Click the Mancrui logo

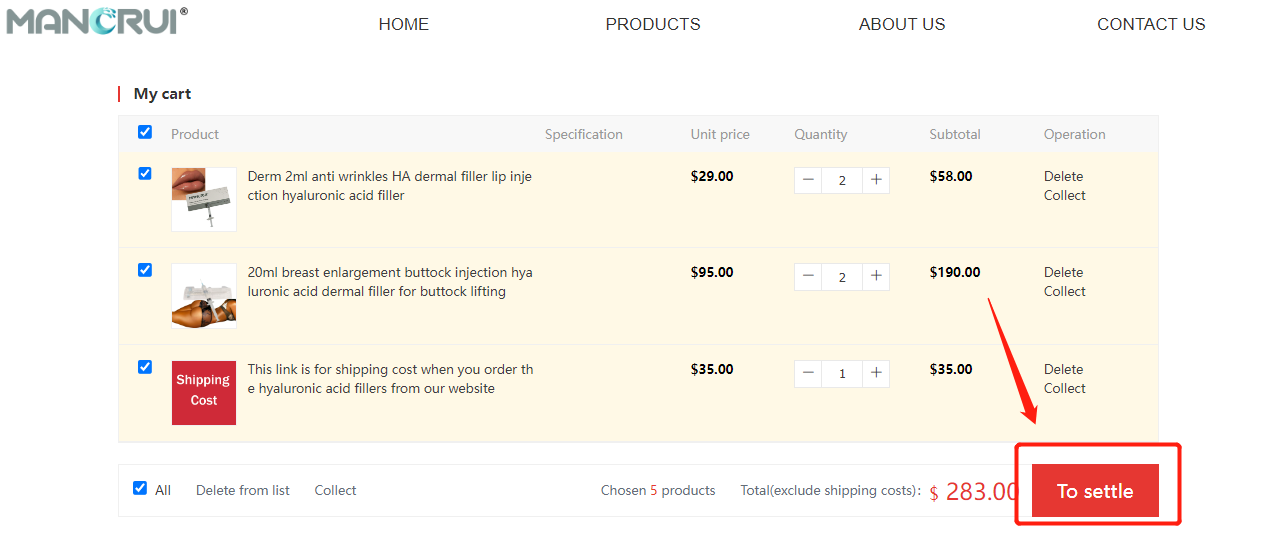pyautogui.click(x=96, y=21)
